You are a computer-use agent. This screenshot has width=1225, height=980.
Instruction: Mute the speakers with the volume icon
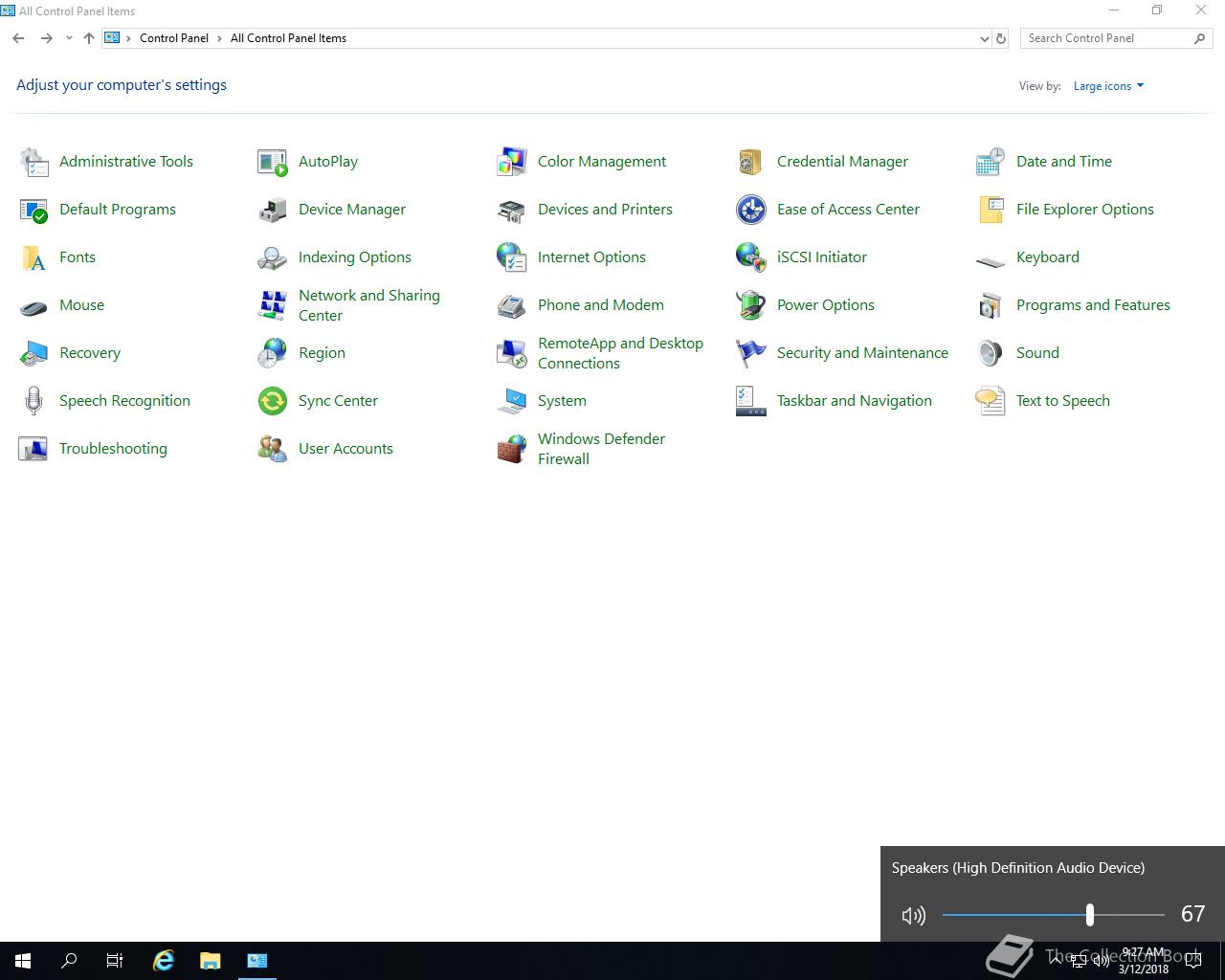(914, 916)
